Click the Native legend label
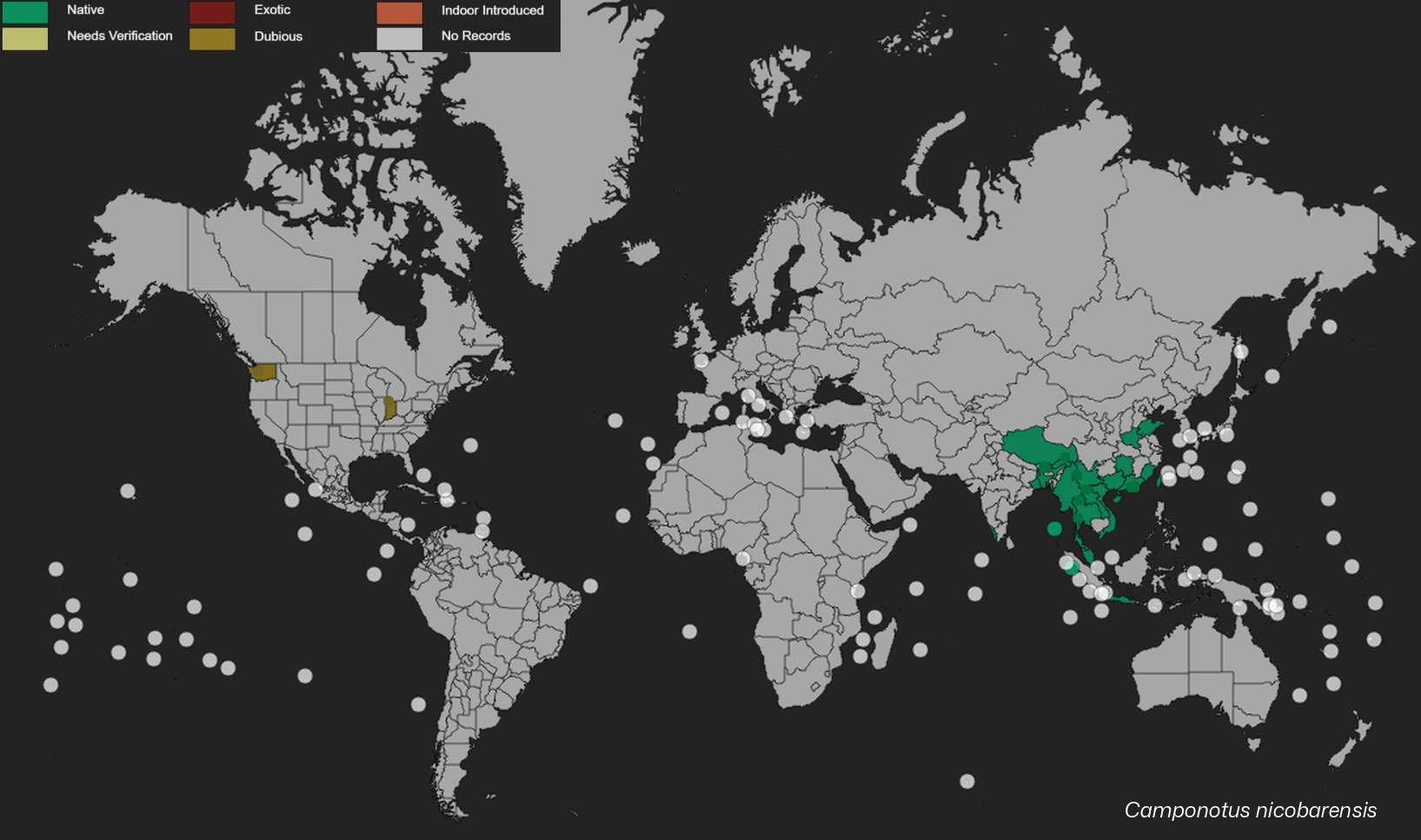 [x=85, y=10]
